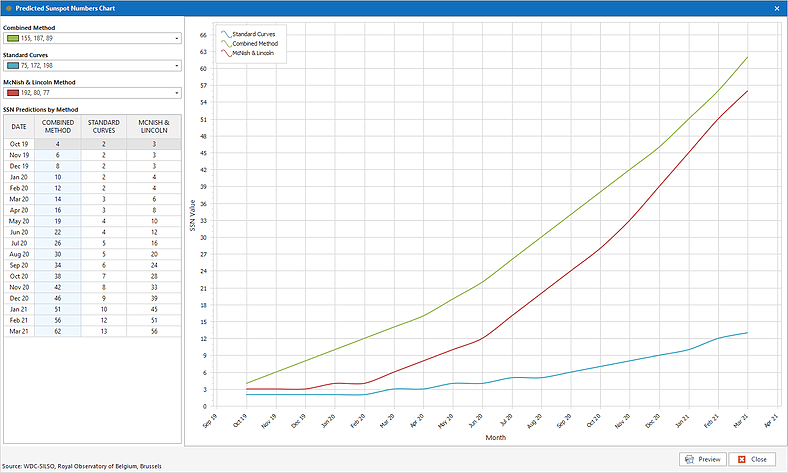Select the Nov 19 row date cell
This screenshot has width=788, height=473.
tap(19, 155)
